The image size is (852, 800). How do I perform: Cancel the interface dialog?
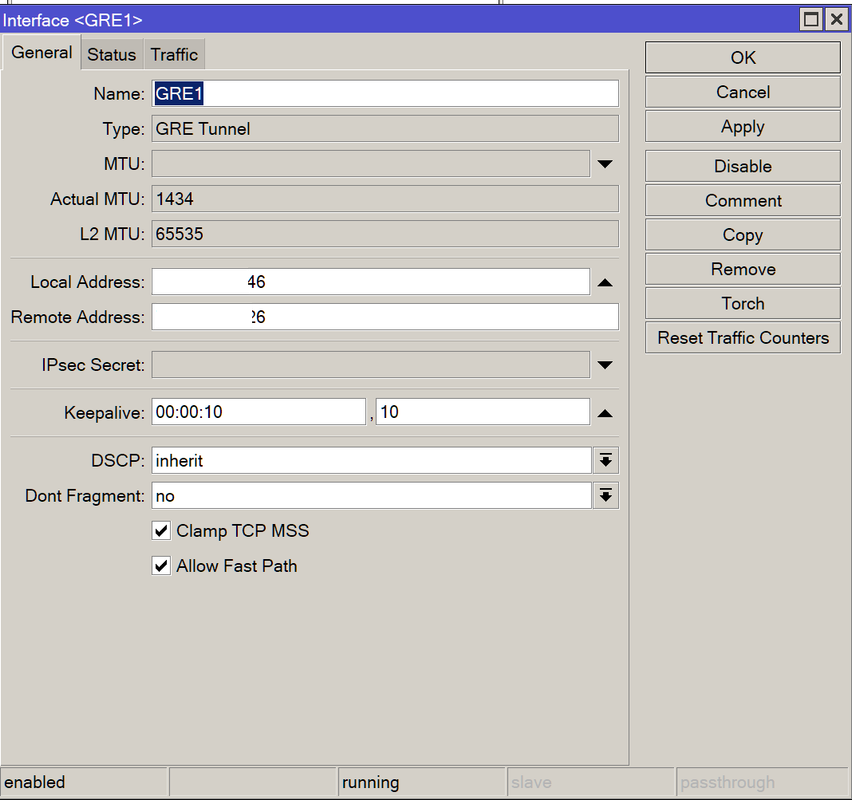(743, 92)
